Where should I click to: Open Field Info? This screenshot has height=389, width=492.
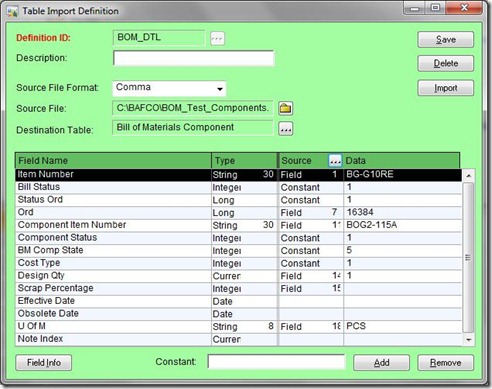[x=44, y=363]
